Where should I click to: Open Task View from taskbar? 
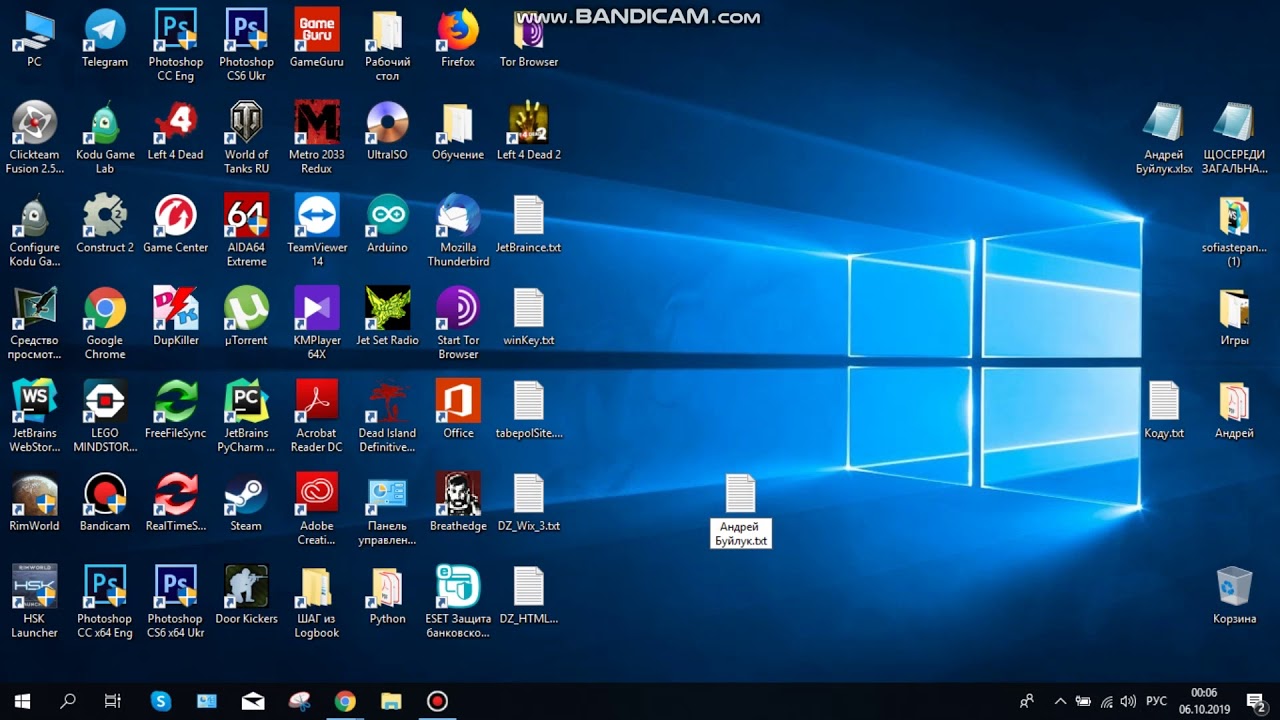[113, 701]
